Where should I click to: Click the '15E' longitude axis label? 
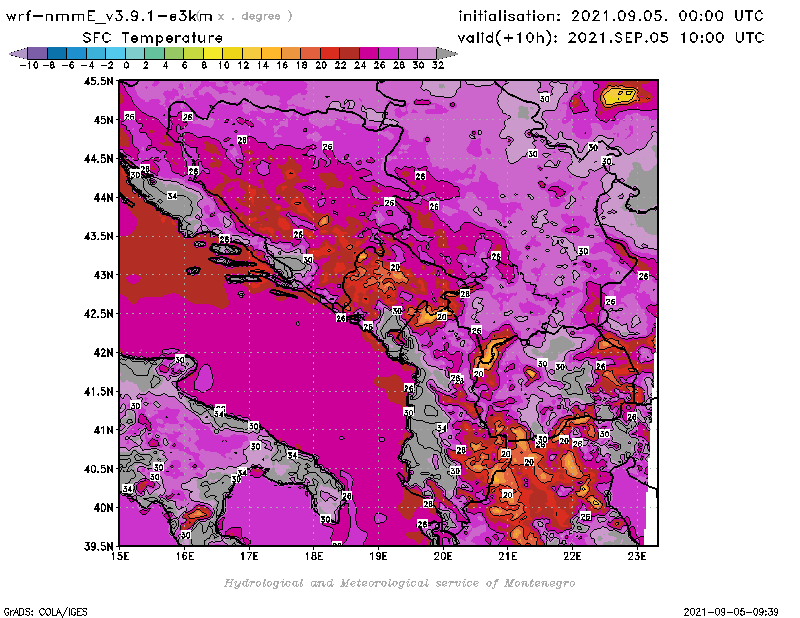(x=120, y=556)
